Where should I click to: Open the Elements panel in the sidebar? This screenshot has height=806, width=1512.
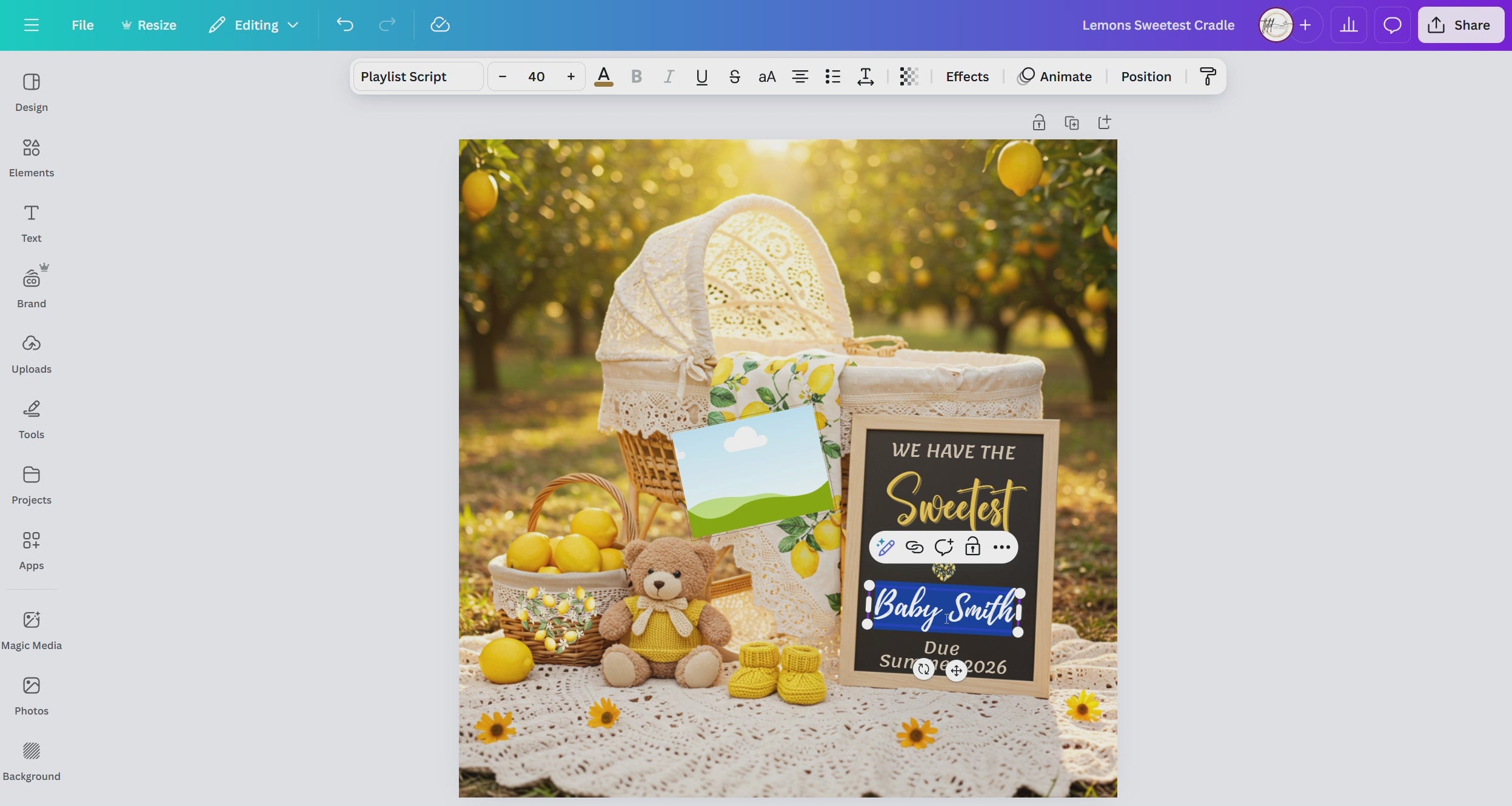click(32, 158)
